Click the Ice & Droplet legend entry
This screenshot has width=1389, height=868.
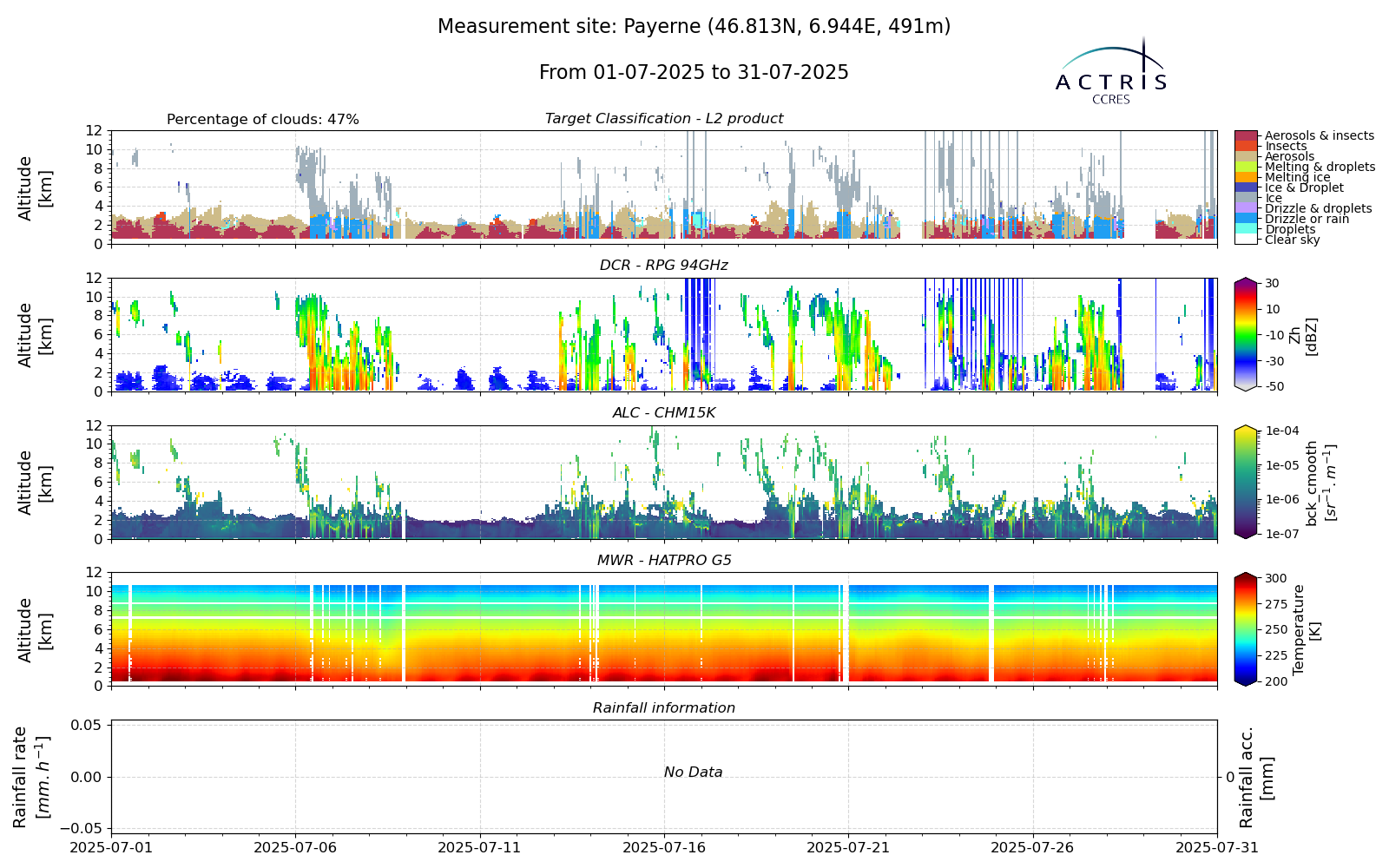[x=1289, y=187]
